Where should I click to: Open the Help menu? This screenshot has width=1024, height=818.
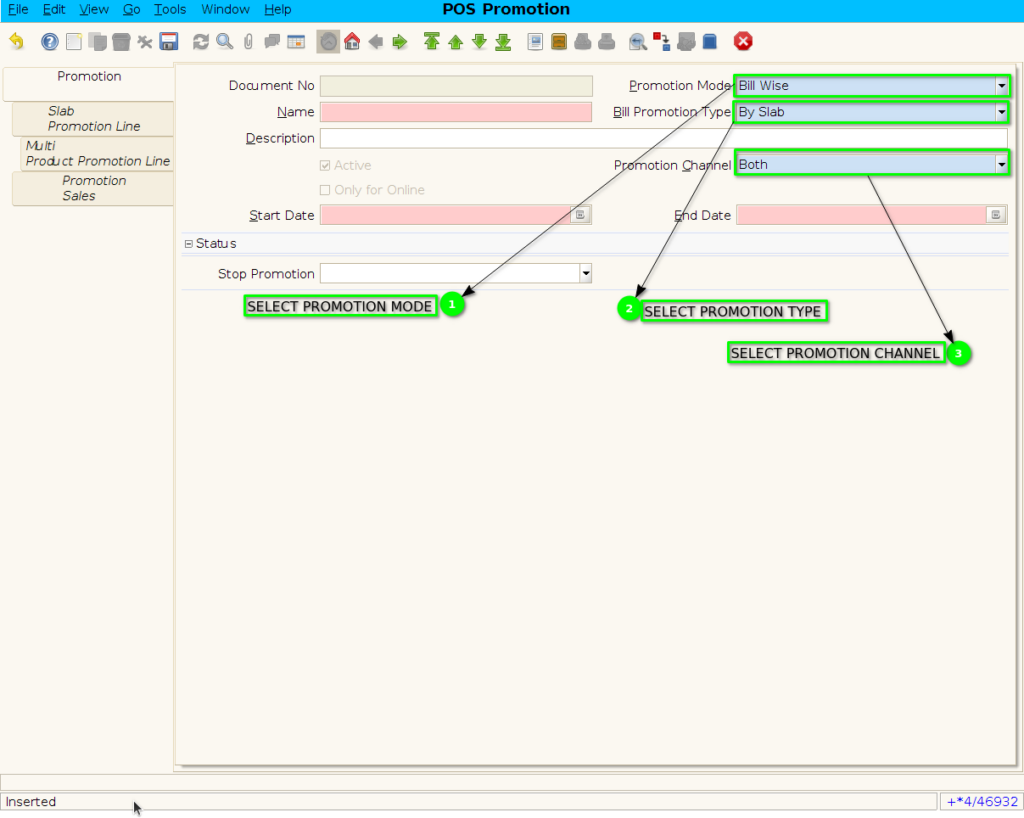pos(278,9)
